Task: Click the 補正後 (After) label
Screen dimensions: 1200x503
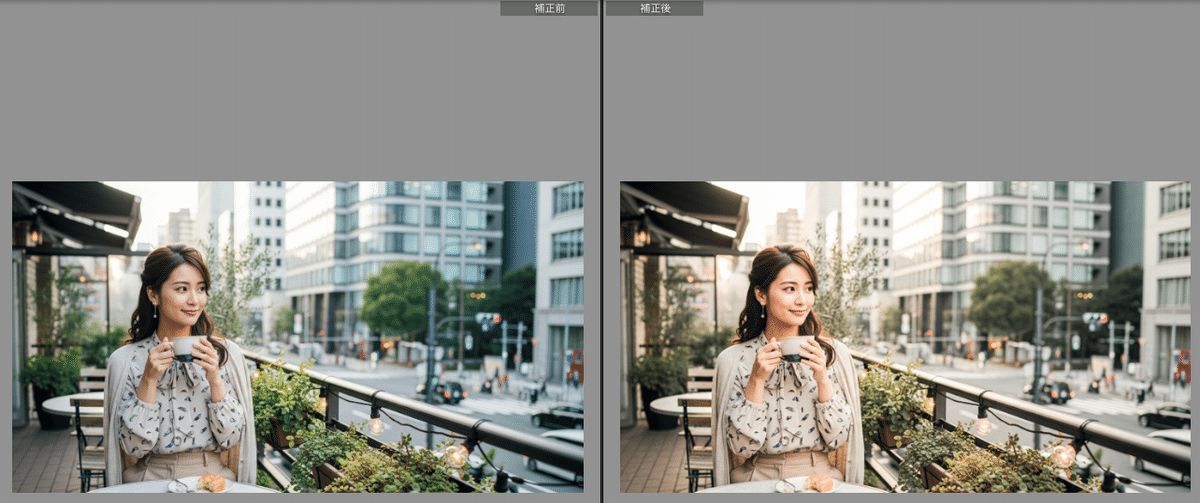Action: tap(654, 8)
